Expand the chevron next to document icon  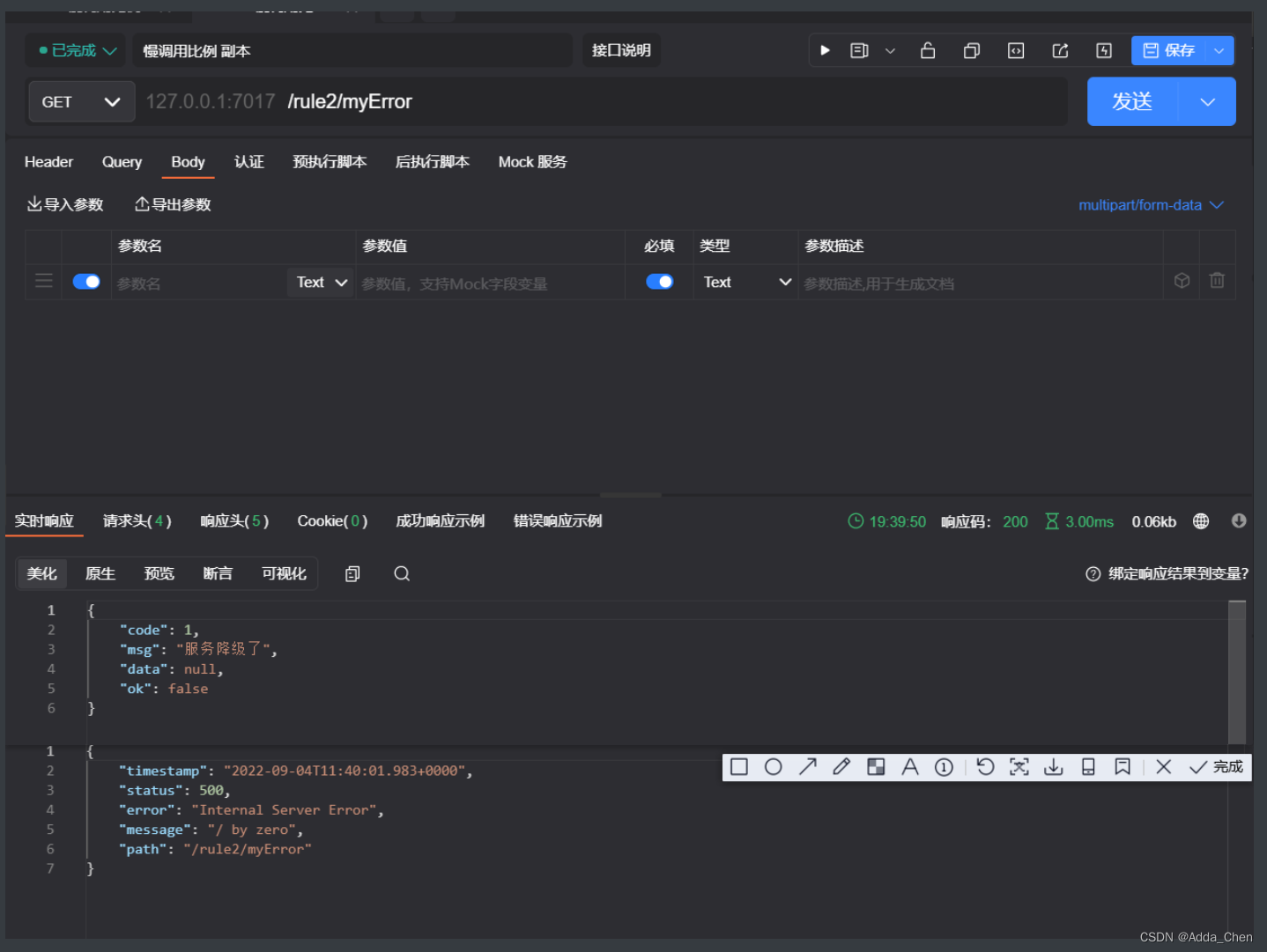pos(890,51)
